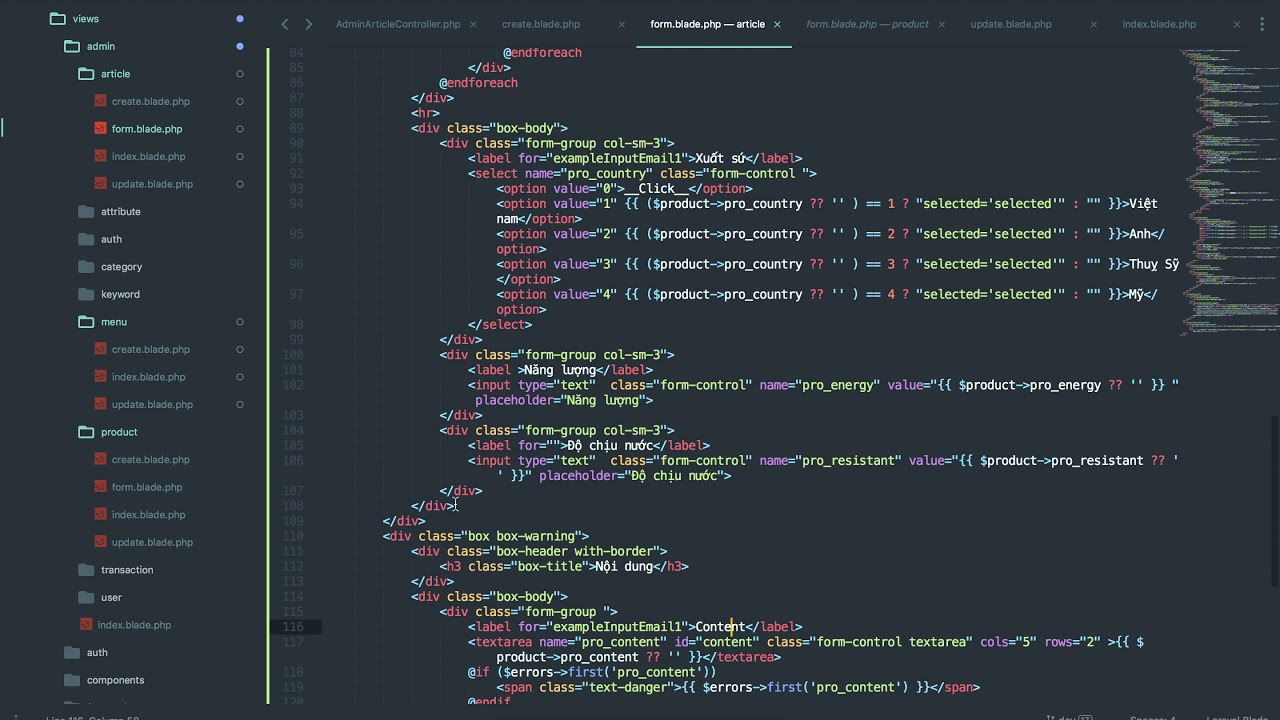Place cursor on 'Content' label text
Image resolution: width=1280 pixels, height=720 pixels.
(721, 627)
